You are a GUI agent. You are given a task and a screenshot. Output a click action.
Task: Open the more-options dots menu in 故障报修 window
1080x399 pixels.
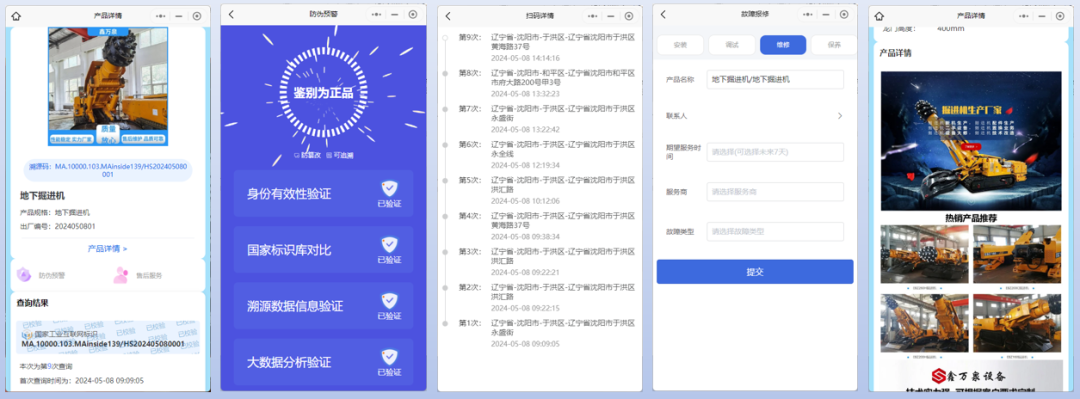[x=807, y=14]
